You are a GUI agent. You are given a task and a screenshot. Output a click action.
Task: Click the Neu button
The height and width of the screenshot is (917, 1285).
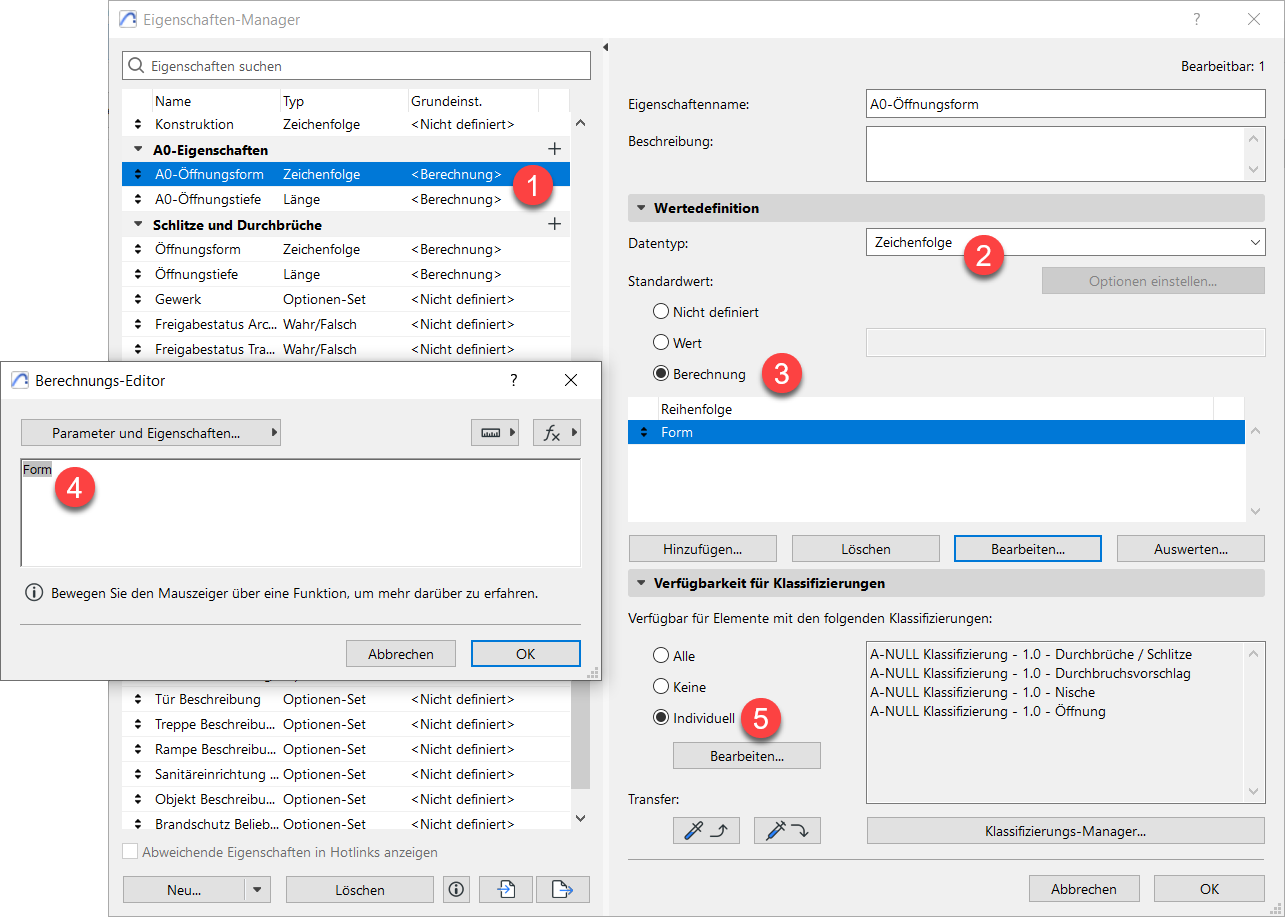tap(184, 889)
